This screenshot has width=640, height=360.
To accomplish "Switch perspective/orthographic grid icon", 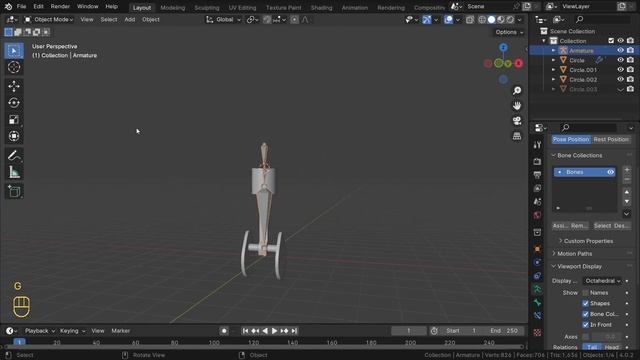I will (517, 136).
